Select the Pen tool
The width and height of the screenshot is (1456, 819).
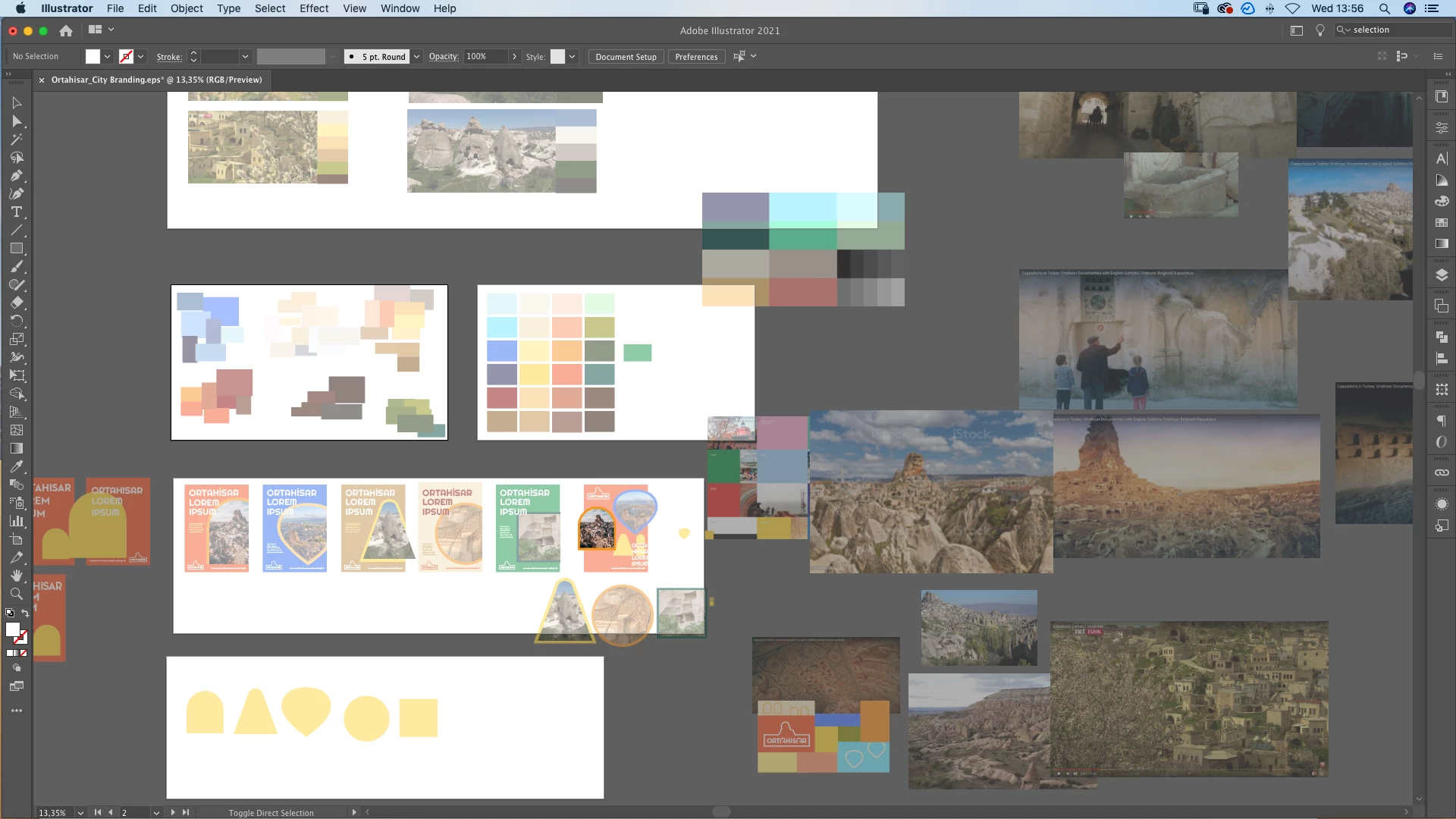17,176
